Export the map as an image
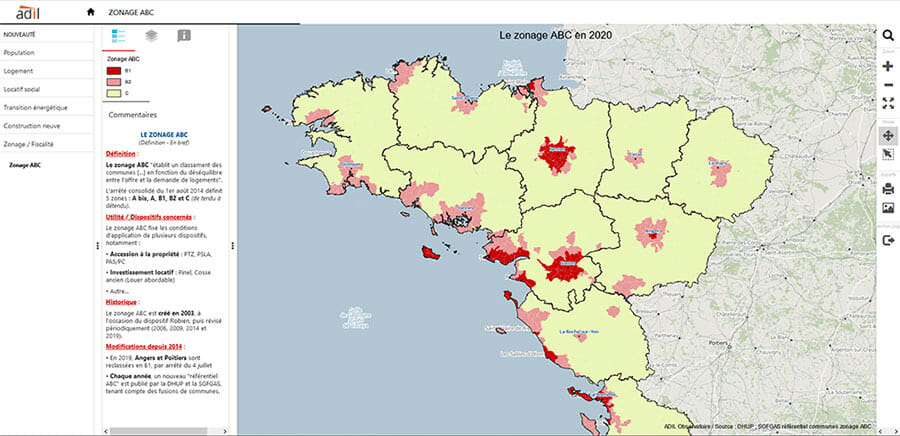This screenshot has height=436, width=900. point(888,208)
